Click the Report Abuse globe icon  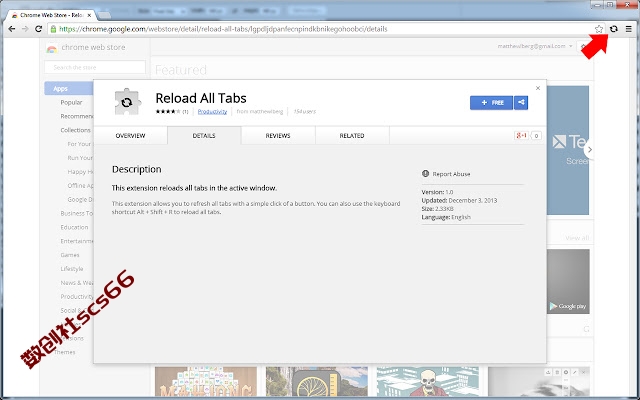tap(425, 173)
